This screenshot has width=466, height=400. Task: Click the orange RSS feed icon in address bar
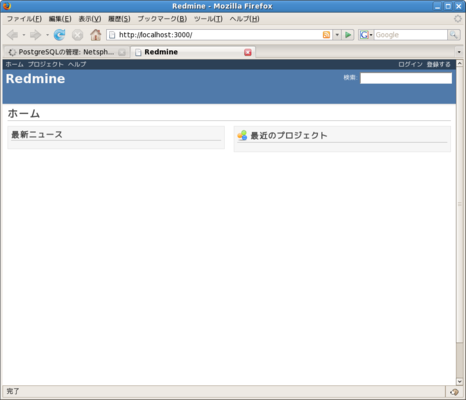326,35
